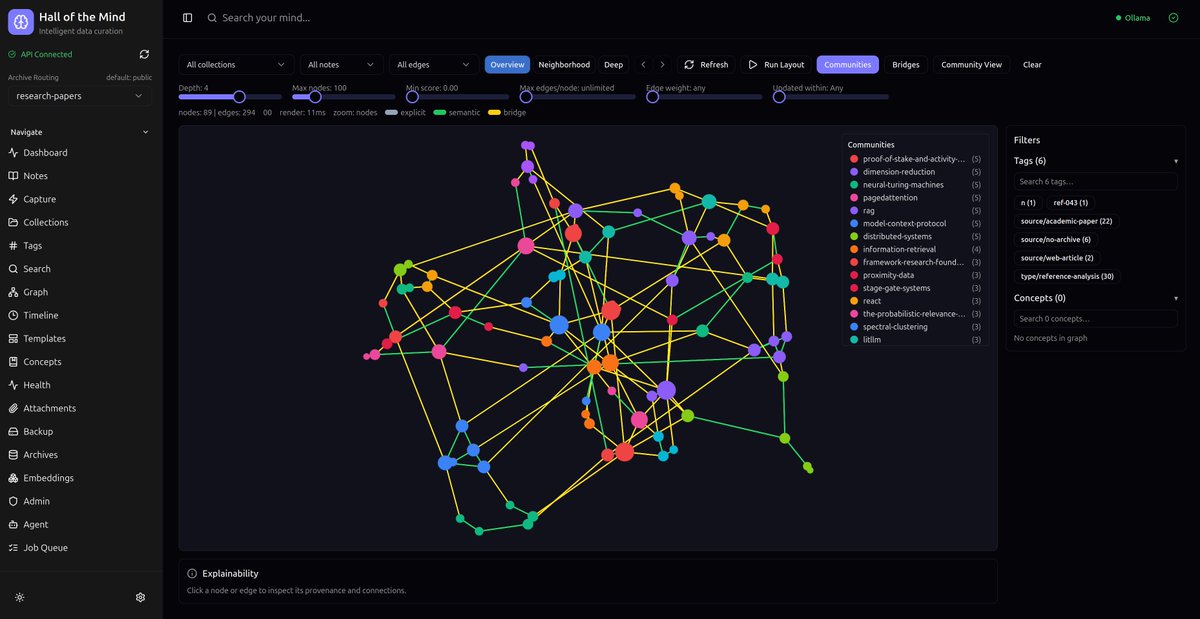
Task: Toggle the Communities highlight button
Action: tap(848, 65)
